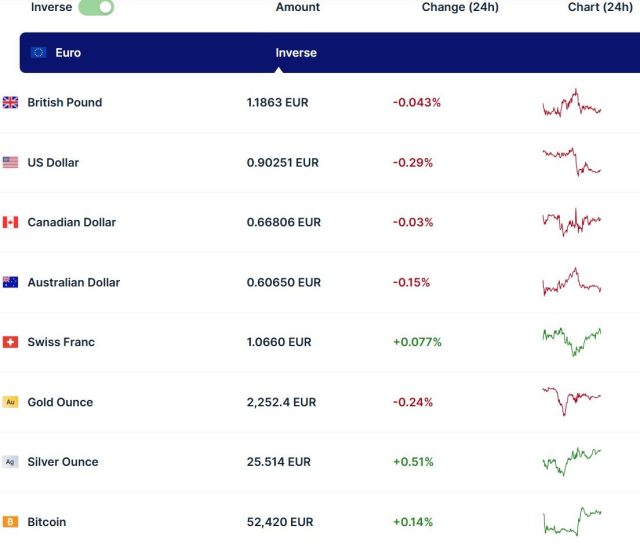Open the British Pound currency link
Screen dimensions: 640x544
pos(64,102)
